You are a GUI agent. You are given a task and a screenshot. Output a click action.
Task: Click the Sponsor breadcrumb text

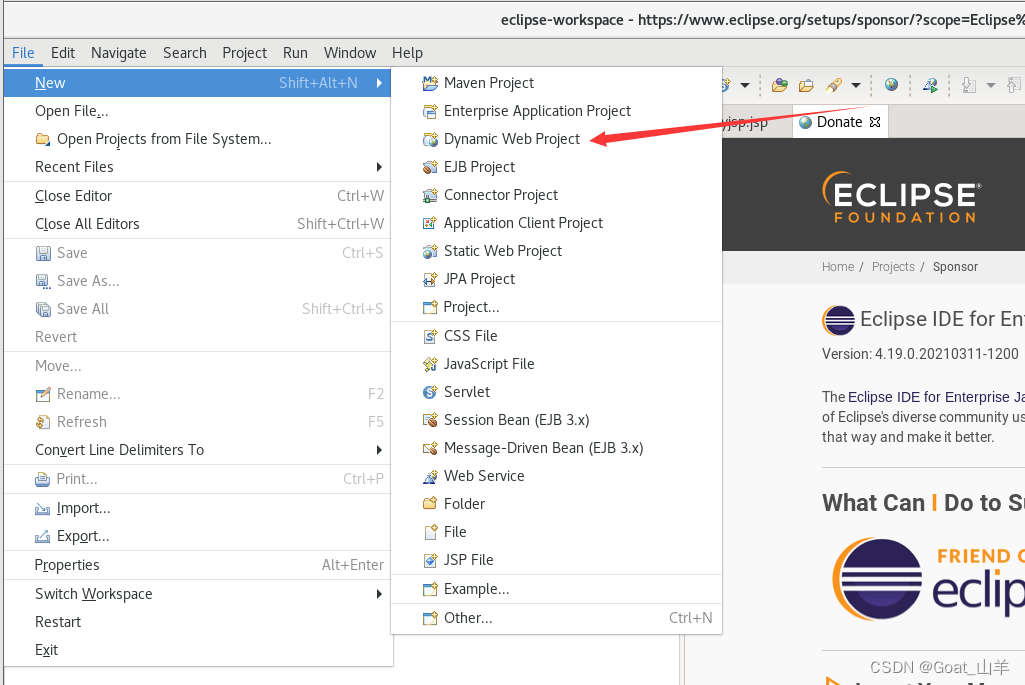tap(955, 267)
